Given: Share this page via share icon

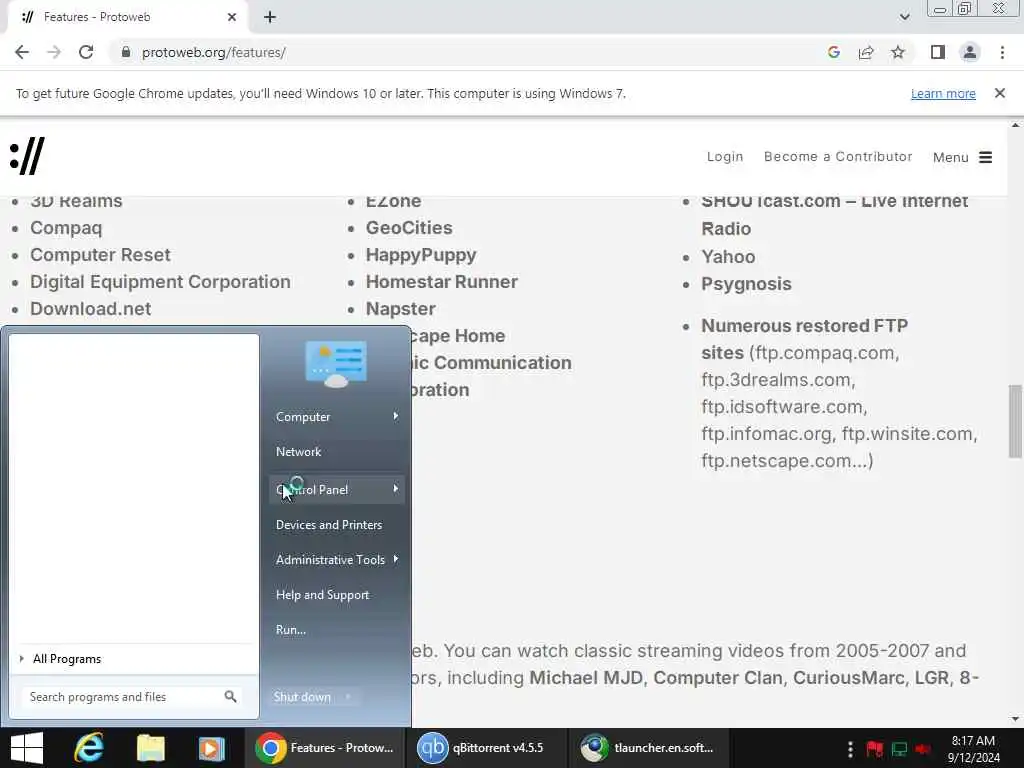Looking at the screenshot, I should click(866, 52).
